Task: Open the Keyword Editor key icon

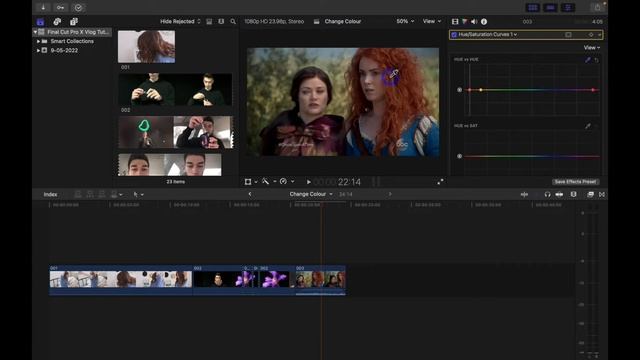Action: [60, 7]
